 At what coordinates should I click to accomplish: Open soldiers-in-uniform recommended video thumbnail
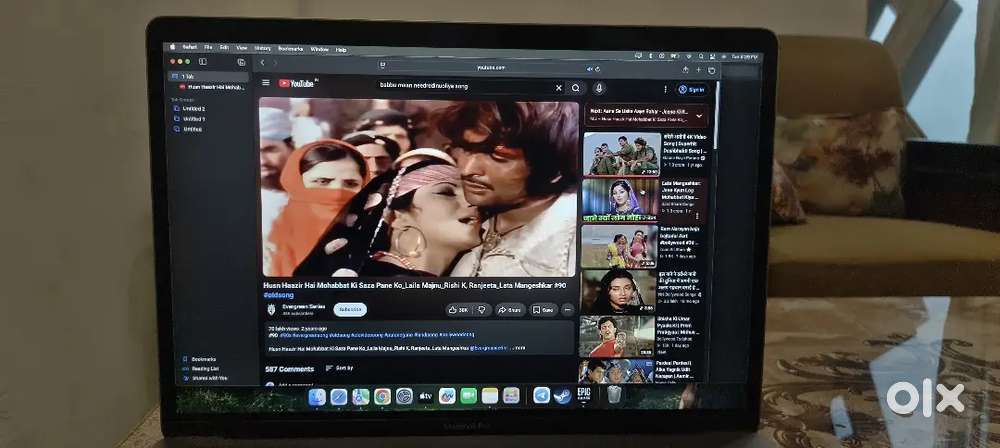pyautogui.click(x=622, y=154)
